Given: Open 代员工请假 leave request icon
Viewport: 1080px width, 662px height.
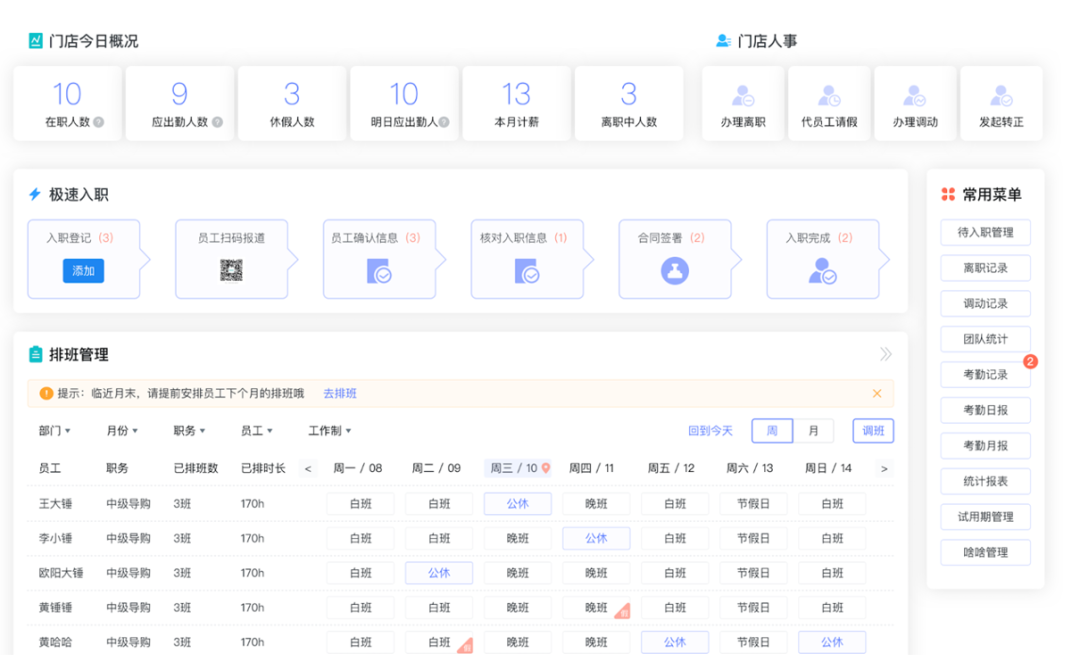Looking at the screenshot, I should tap(829, 96).
